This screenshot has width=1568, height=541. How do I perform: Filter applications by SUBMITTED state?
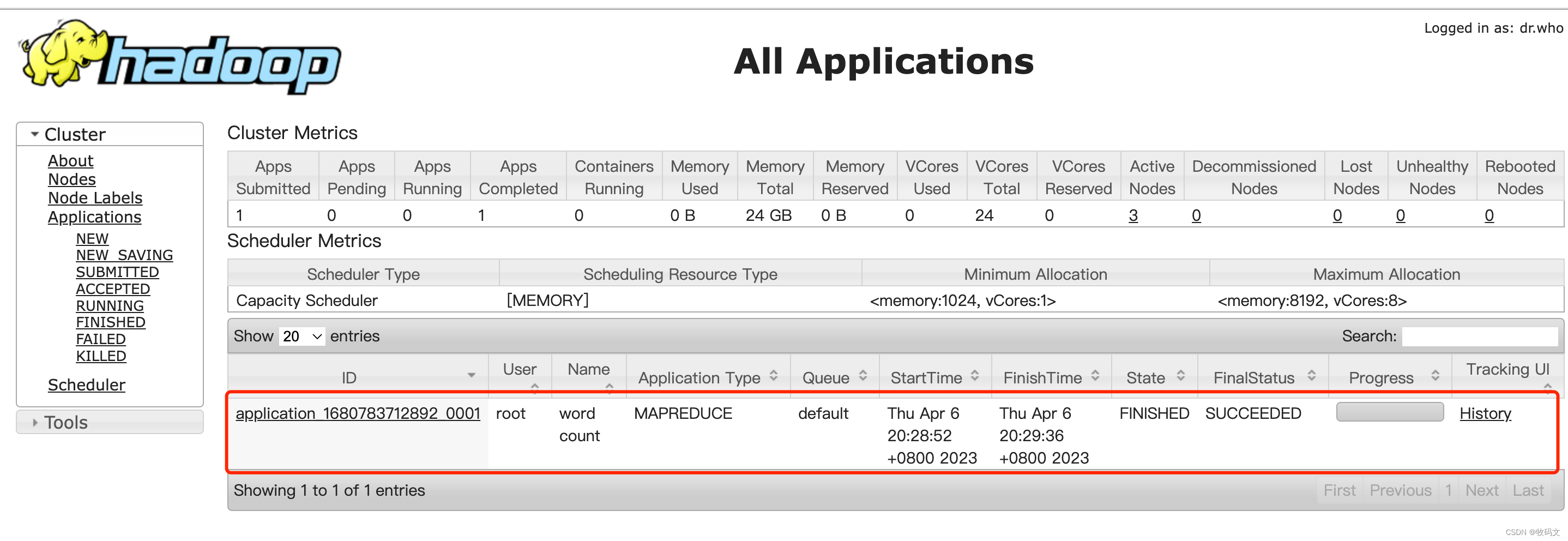pyautogui.click(x=117, y=272)
